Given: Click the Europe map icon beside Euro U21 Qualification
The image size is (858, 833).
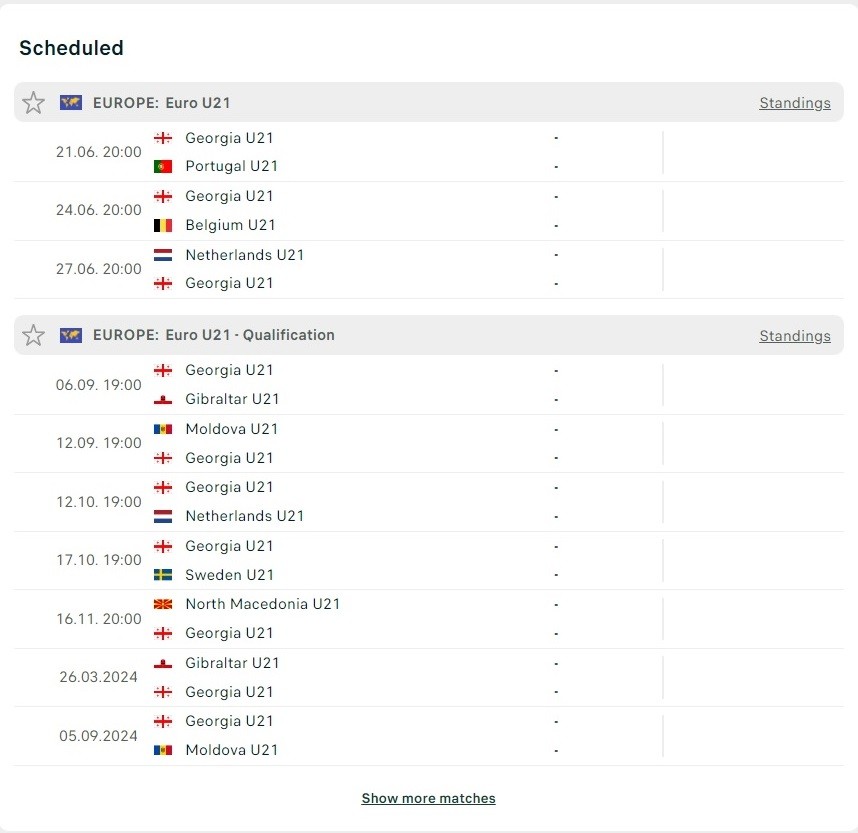Looking at the screenshot, I should pos(71,335).
